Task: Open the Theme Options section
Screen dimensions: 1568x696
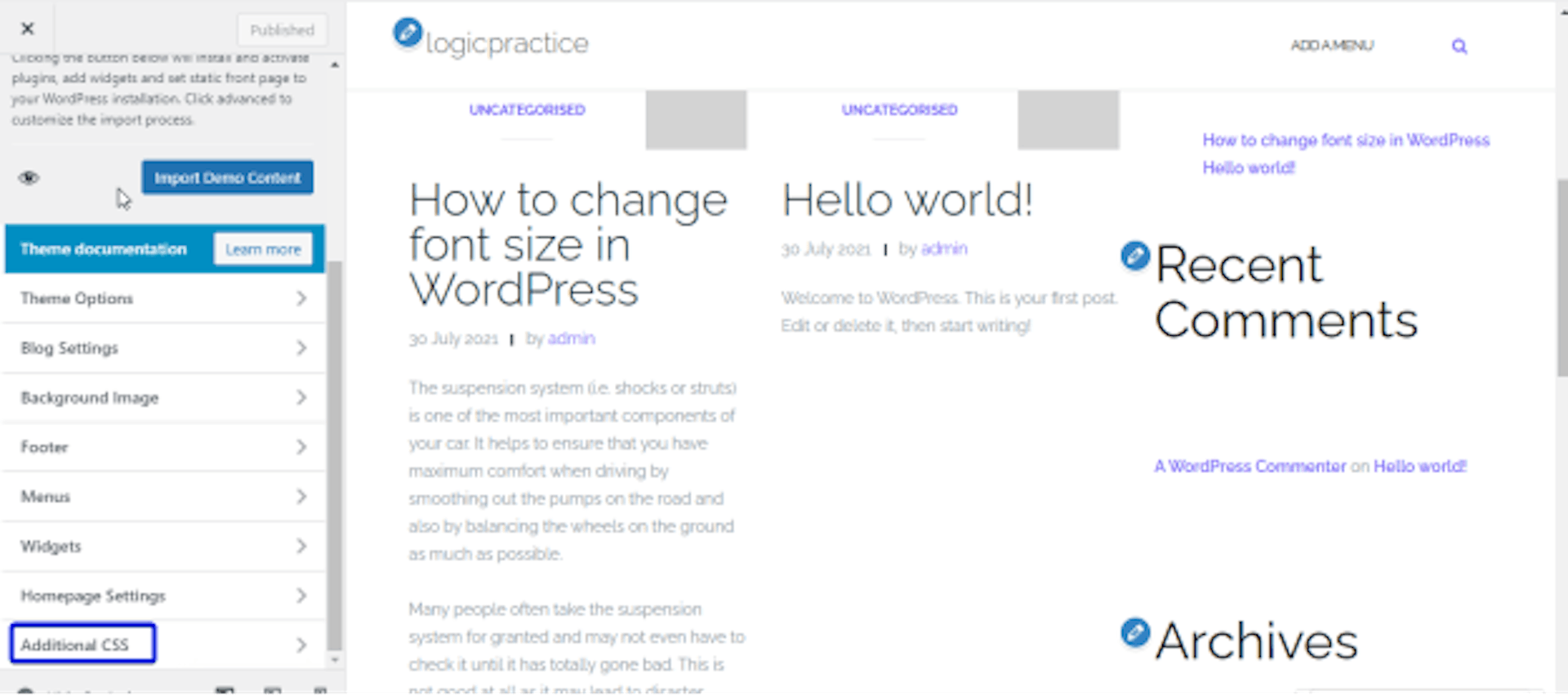Action: pos(163,298)
